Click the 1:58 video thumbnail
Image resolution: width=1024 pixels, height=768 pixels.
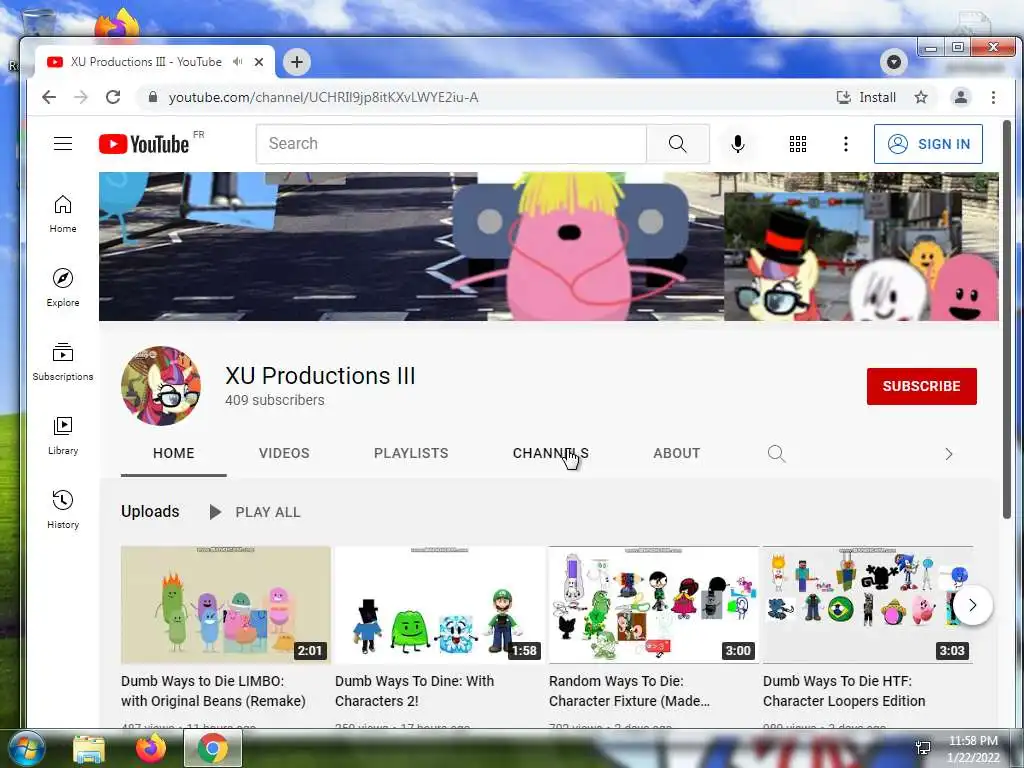click(x=440, y=605)
